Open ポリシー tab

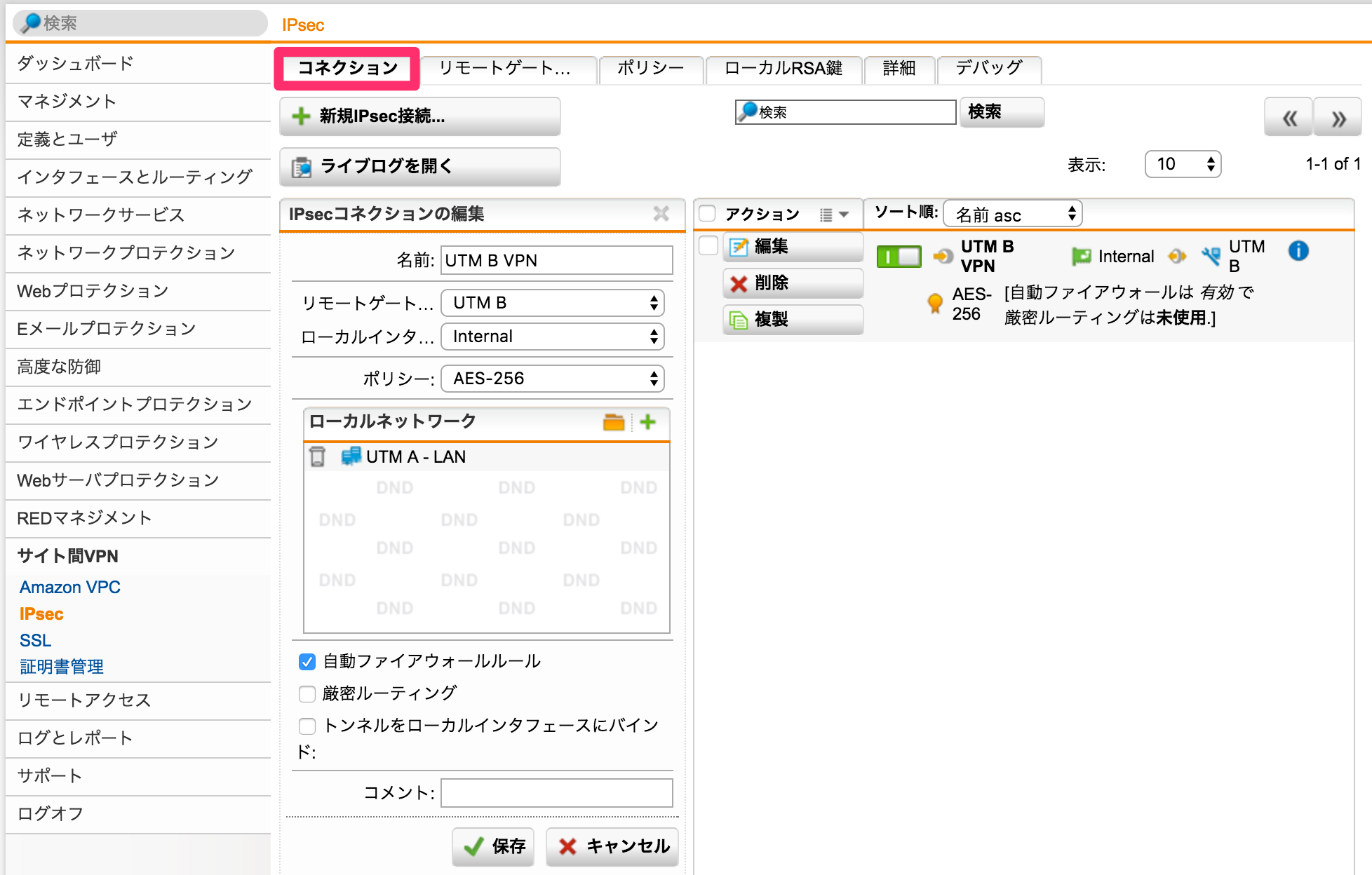651,69
